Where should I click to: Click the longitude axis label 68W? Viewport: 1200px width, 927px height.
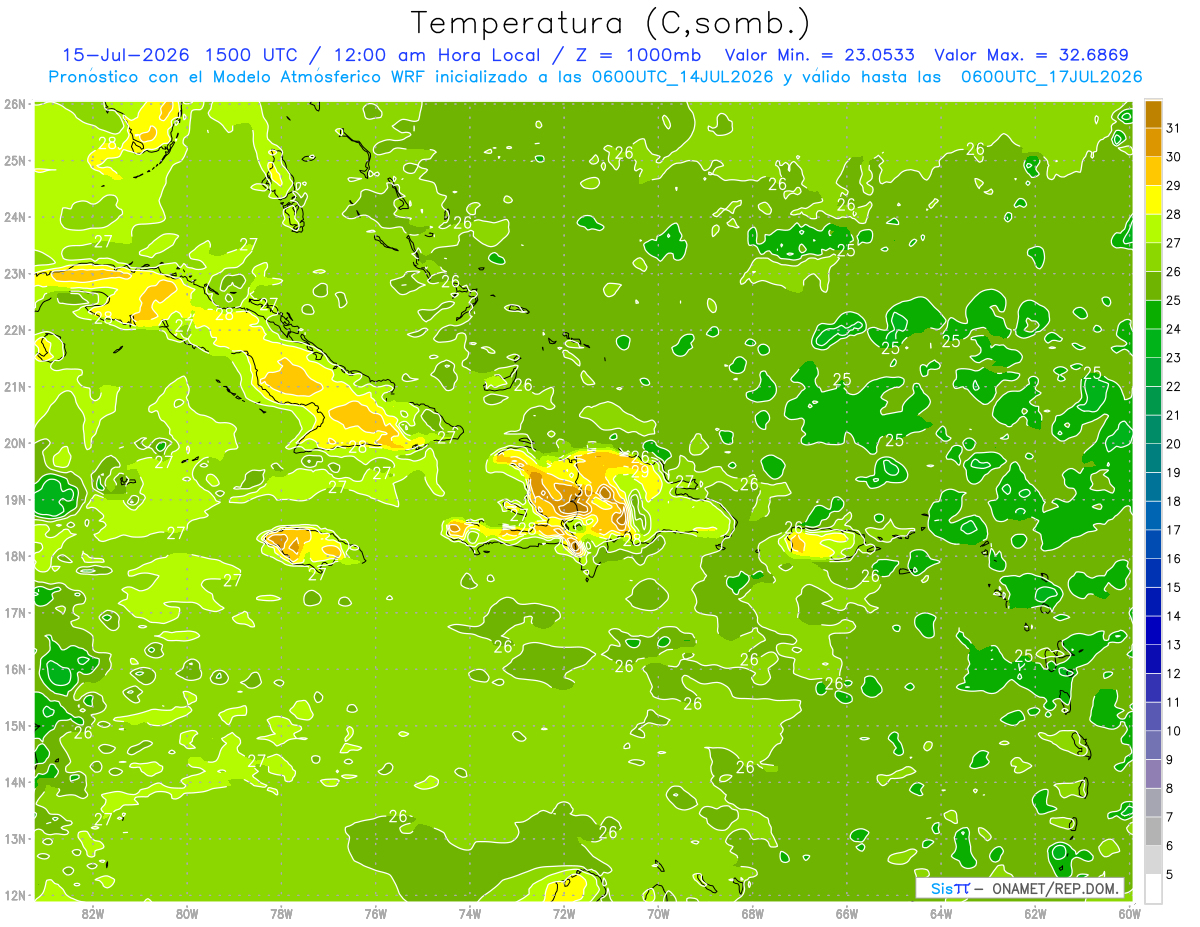tap(753, 913)
